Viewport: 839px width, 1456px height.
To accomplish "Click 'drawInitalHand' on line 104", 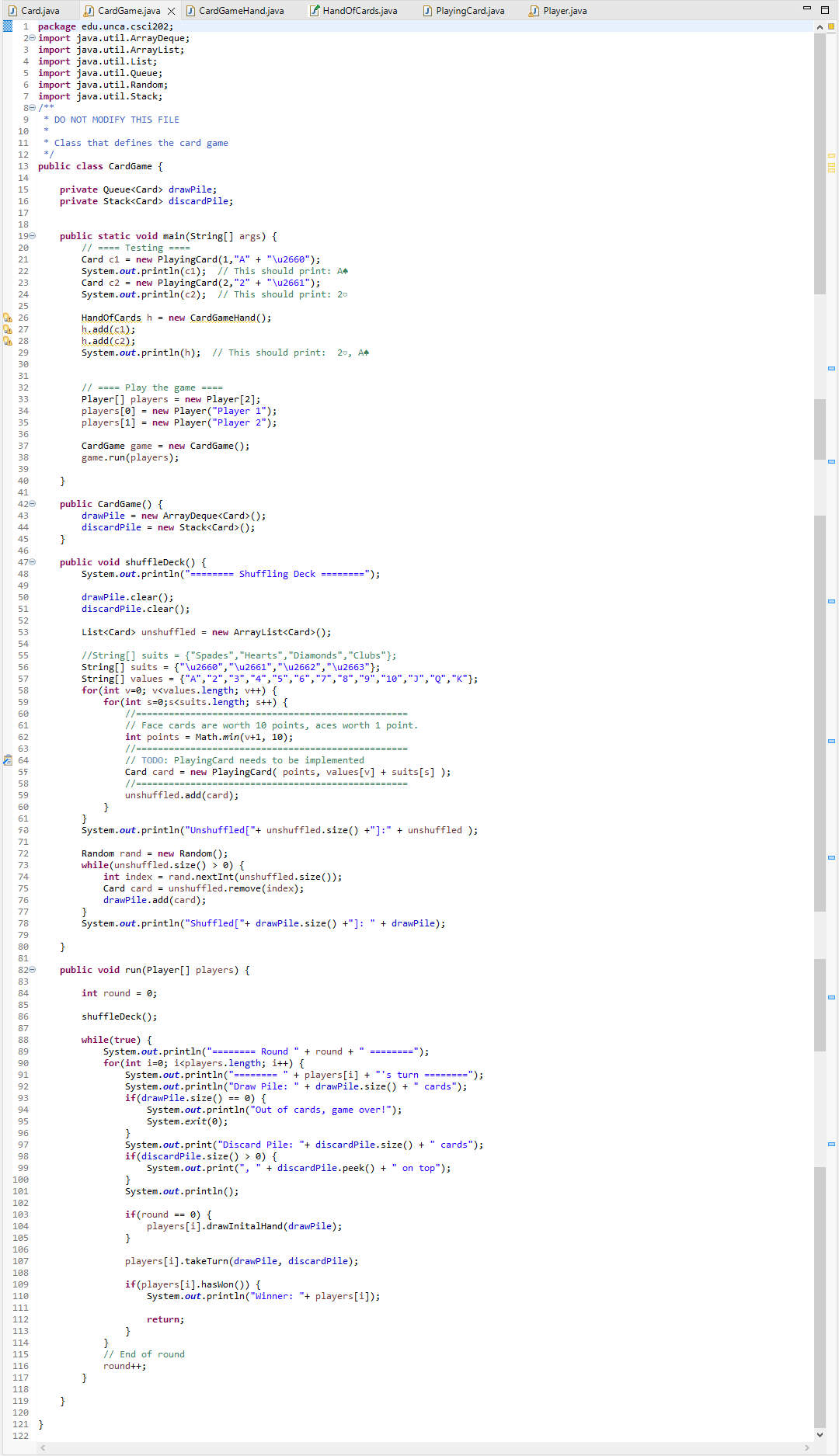I will [x=245, y=1226].
